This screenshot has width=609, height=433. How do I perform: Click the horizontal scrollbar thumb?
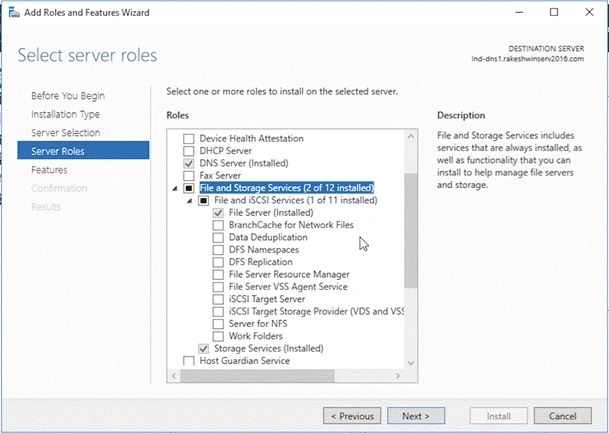click(258, 376)
